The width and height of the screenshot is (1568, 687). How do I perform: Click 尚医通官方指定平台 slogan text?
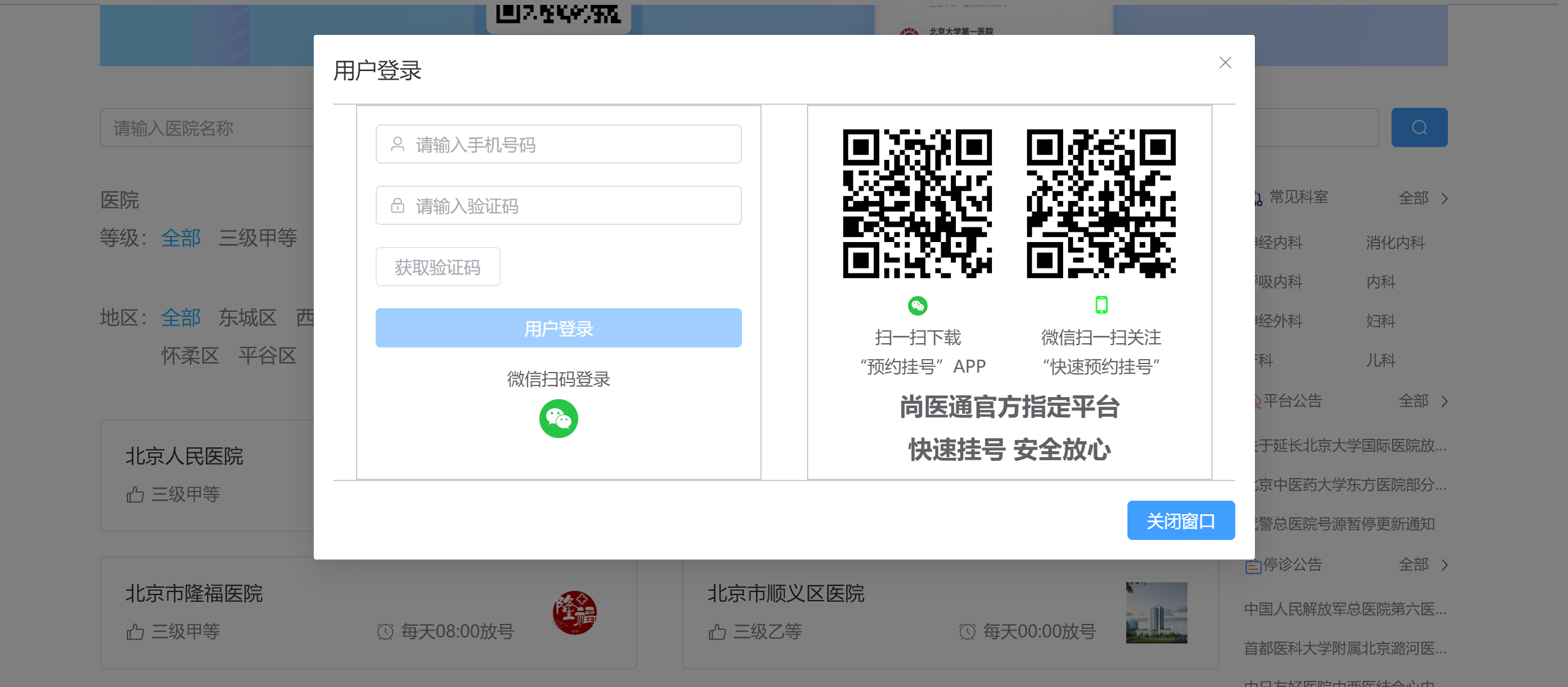[1009, 407]
